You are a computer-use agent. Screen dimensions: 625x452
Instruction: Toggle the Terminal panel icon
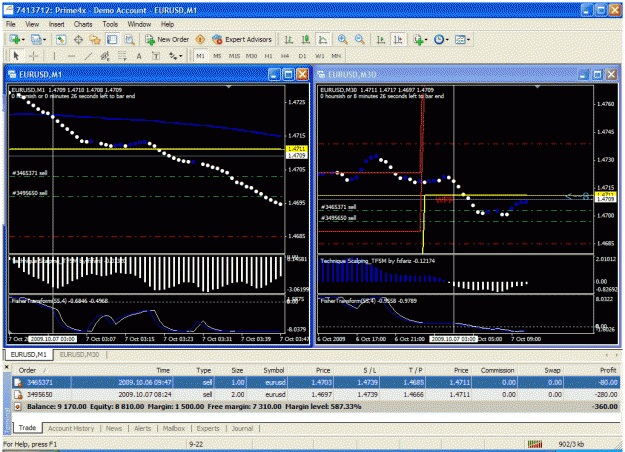(x=112, y=39)
